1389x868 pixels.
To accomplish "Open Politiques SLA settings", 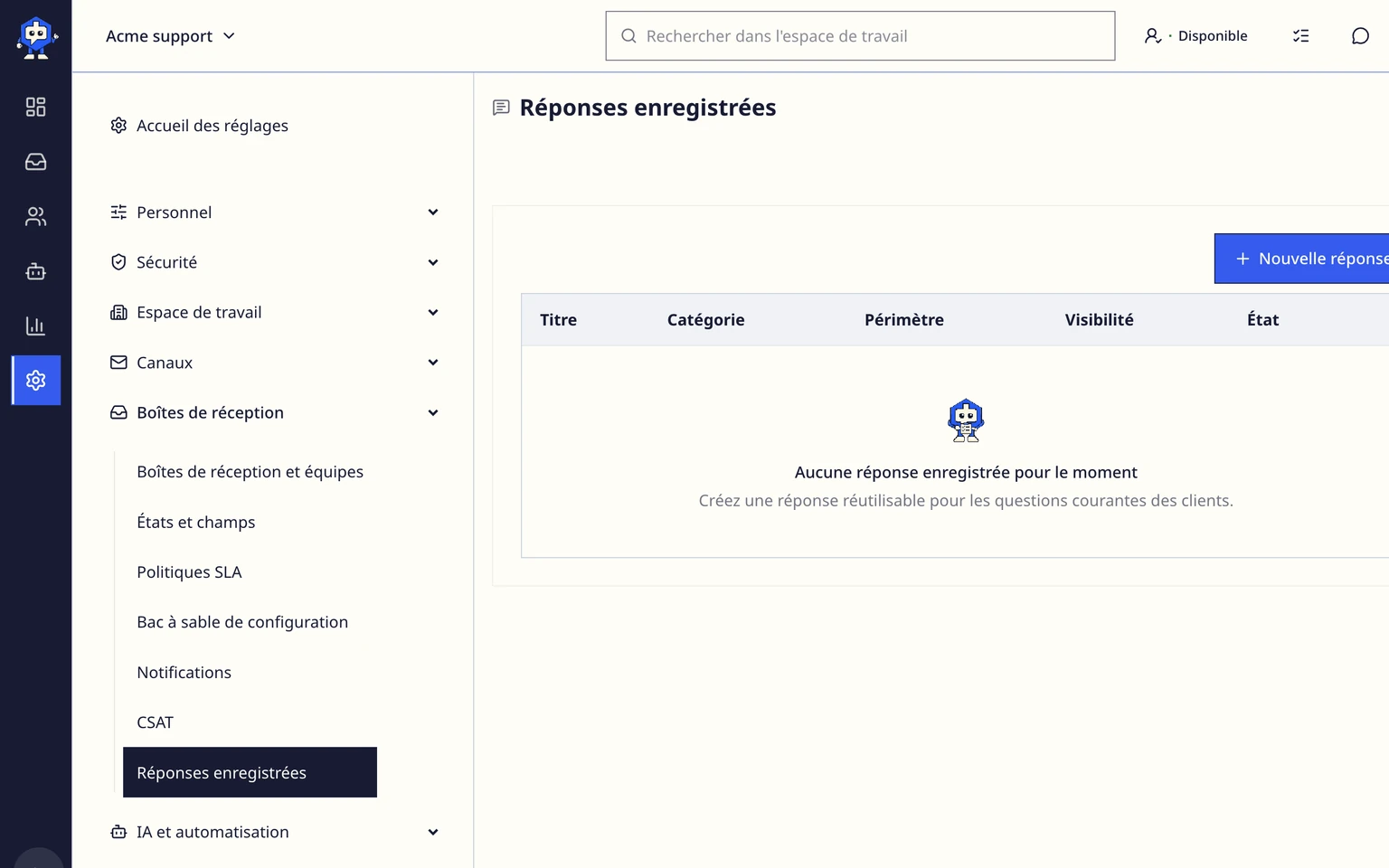I will [250, 572].
